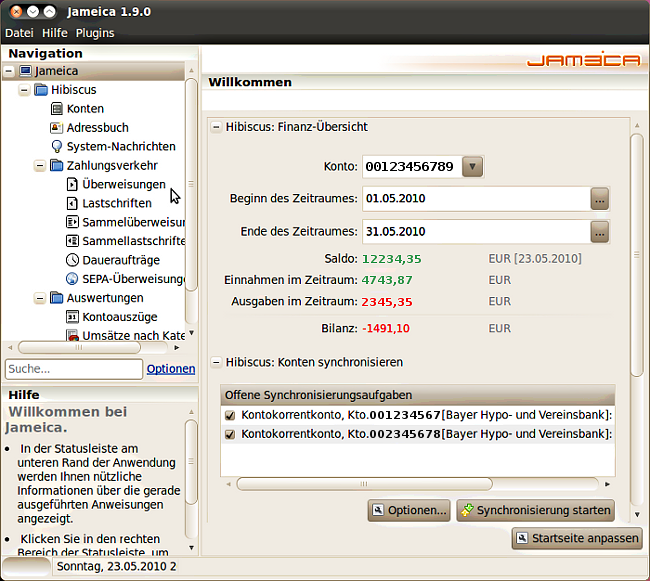Click the Beginn des Zeitraumes date field

pyautogui.click(x=476, y=199)
